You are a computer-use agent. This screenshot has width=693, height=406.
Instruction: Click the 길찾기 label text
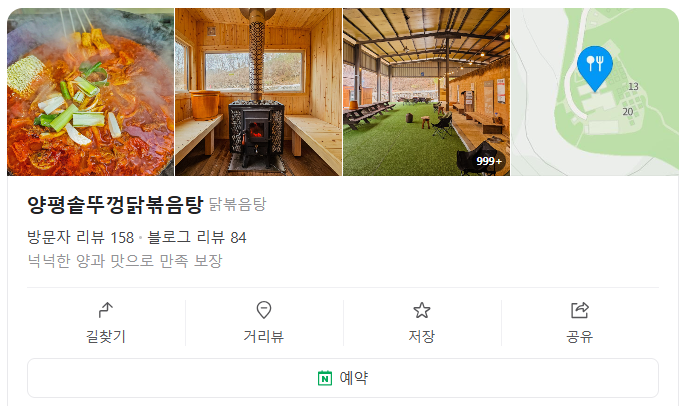(x=106, y=337)
